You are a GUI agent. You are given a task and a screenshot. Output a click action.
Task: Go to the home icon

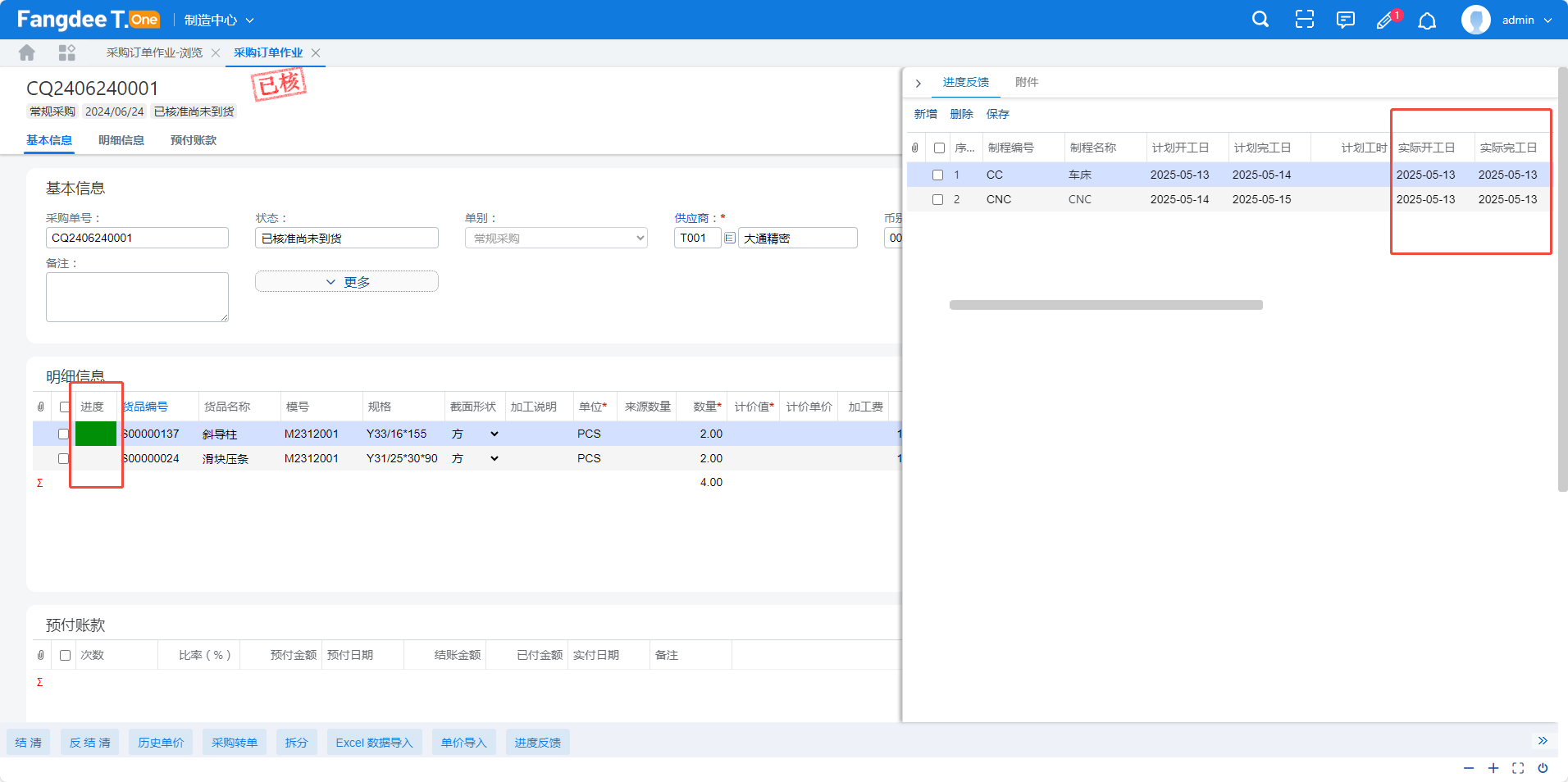pyautogui.click(x=27, y=52)
